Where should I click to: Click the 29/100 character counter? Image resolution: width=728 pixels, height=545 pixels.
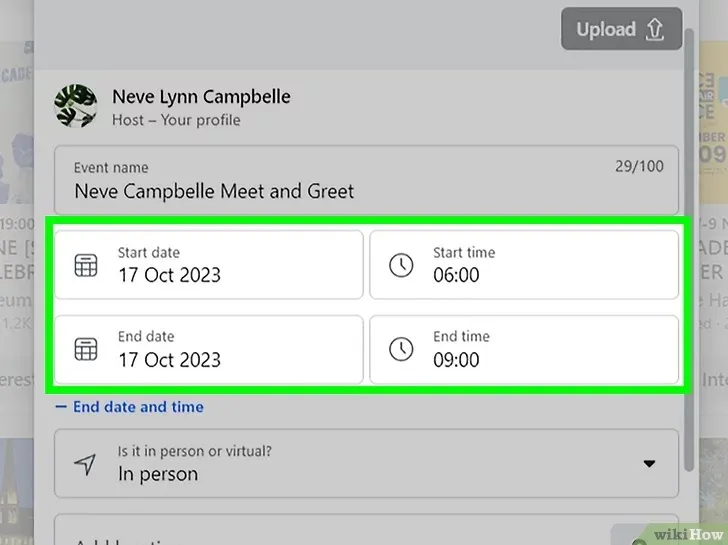click(x=639, y=166)
